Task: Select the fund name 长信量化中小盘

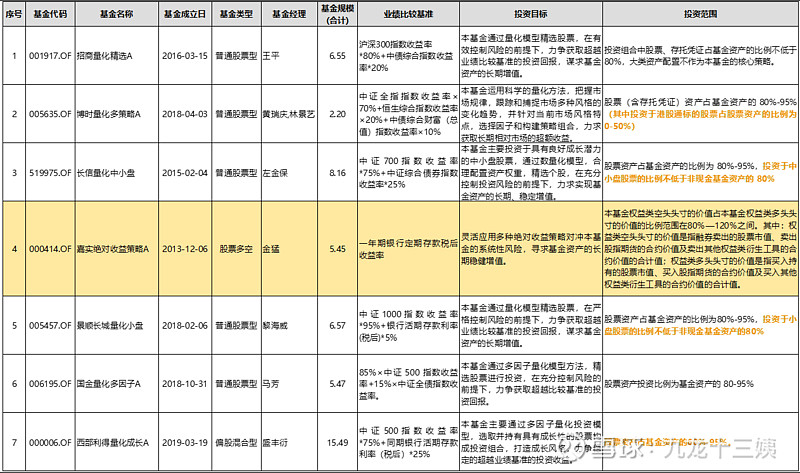Action: [x=106, y=173]
